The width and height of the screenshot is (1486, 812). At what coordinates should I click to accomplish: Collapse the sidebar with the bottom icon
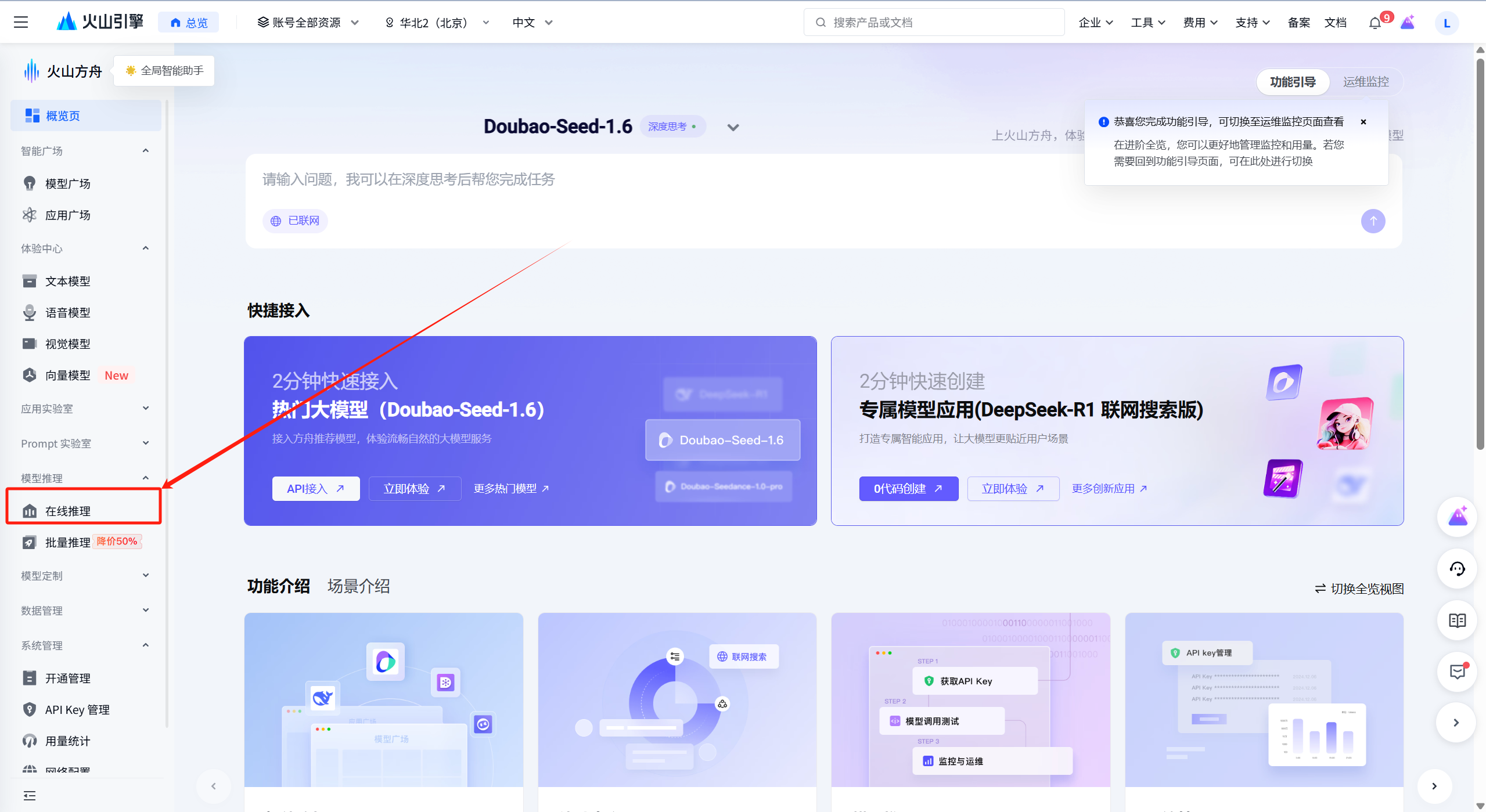pyautogui.click(x=30, y=795)
